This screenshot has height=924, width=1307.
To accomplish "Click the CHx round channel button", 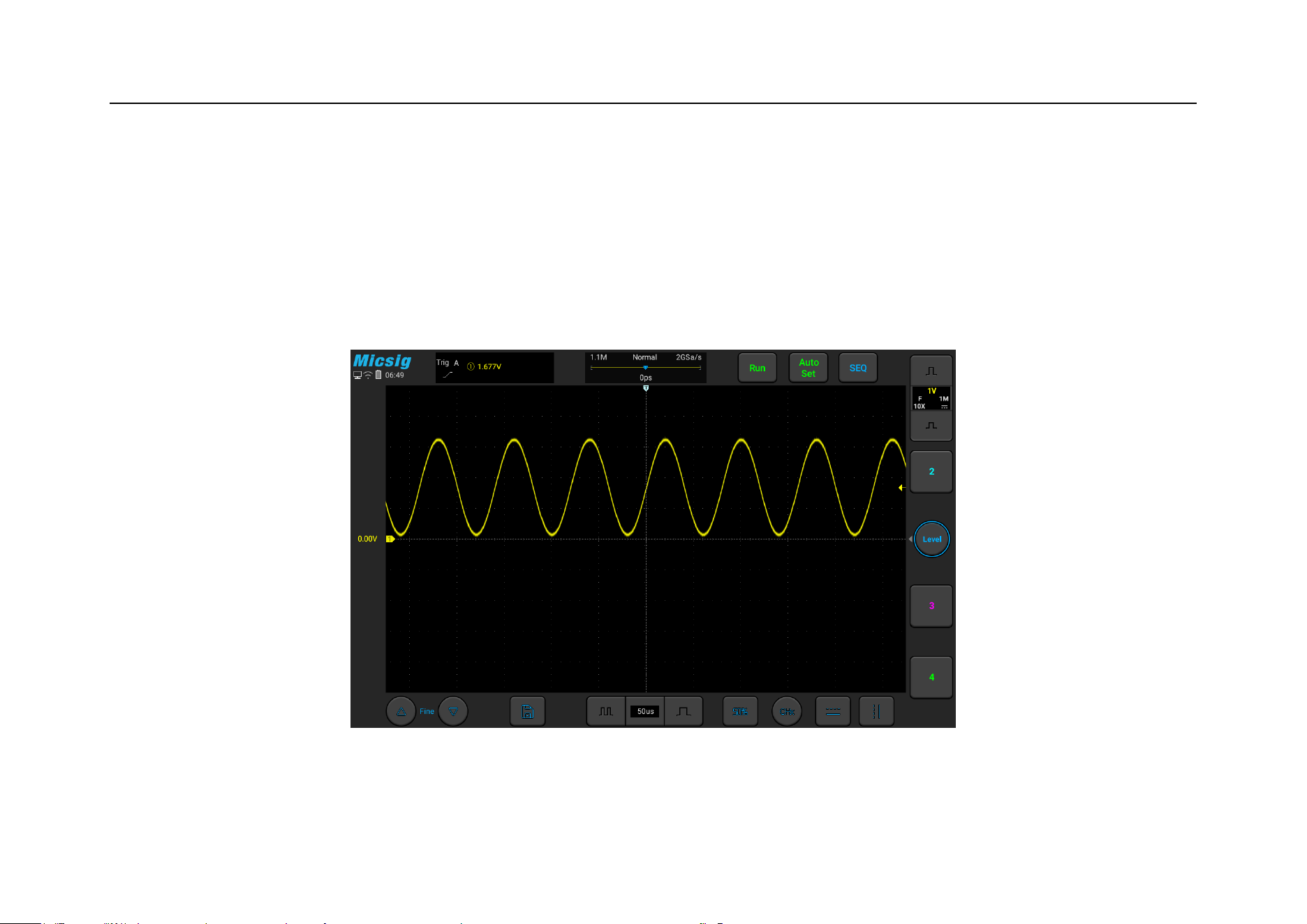I will pyautogui.click(x=787, y=712).
